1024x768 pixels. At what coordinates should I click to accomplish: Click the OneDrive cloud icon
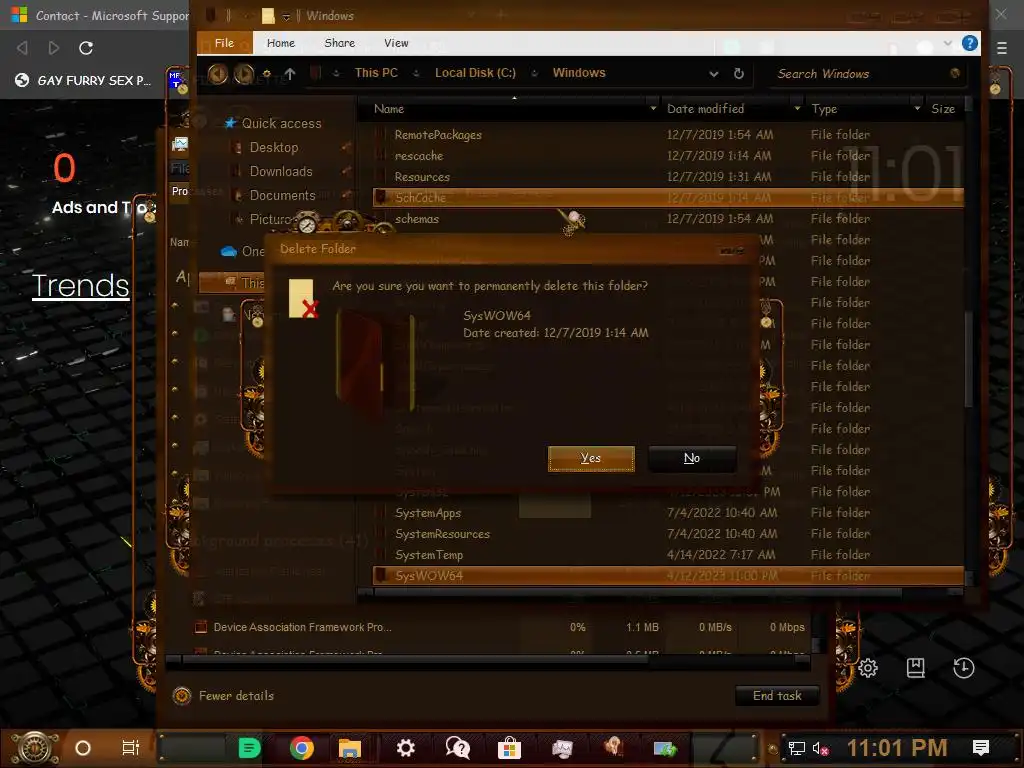tap(229, 251)
